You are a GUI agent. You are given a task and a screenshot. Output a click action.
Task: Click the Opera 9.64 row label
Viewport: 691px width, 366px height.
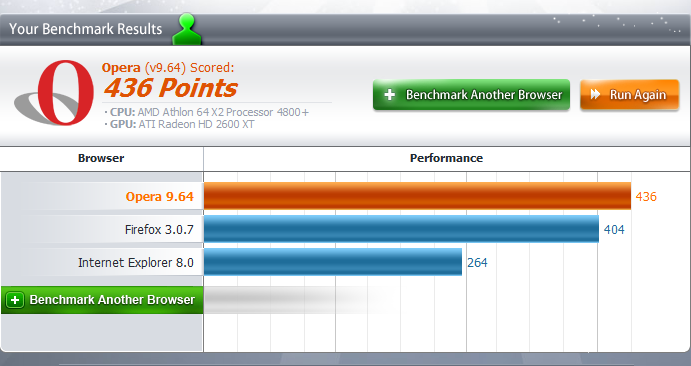tap(160, 196)
